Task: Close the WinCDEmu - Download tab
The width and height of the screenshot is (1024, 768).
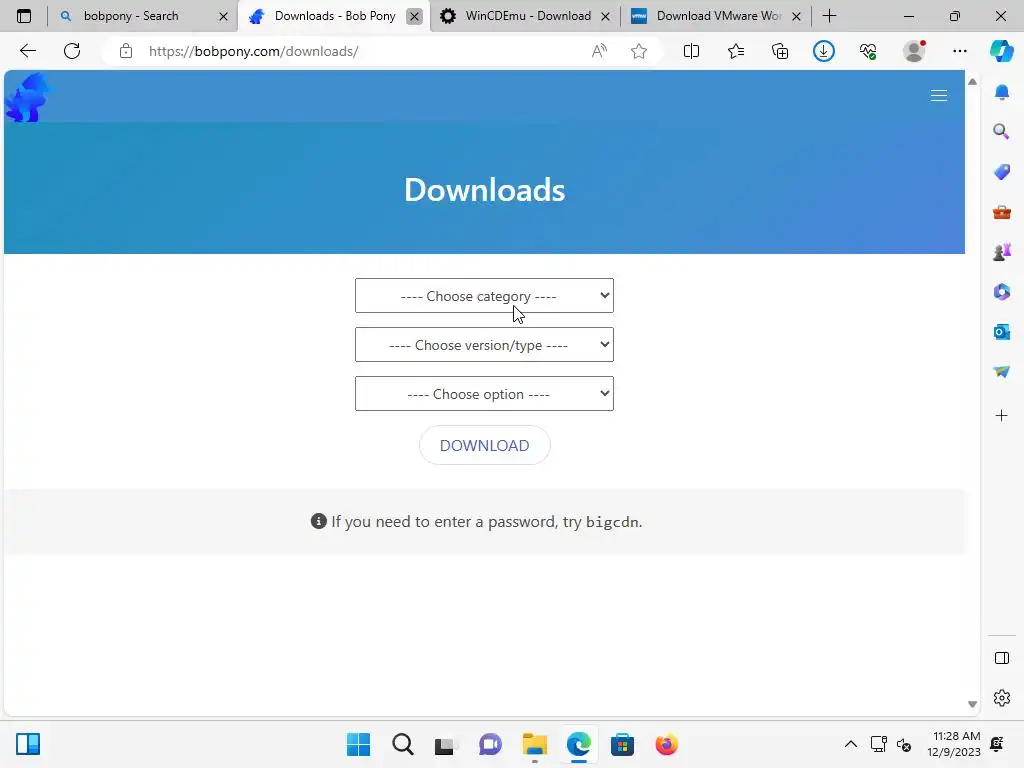Action: tap(605, 16)
